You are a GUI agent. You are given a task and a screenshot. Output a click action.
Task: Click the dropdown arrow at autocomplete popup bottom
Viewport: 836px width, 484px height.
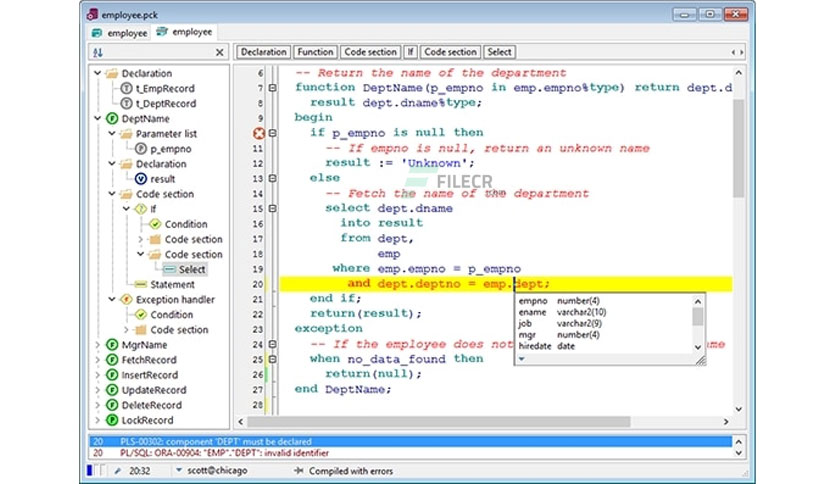tap(521, 359)
